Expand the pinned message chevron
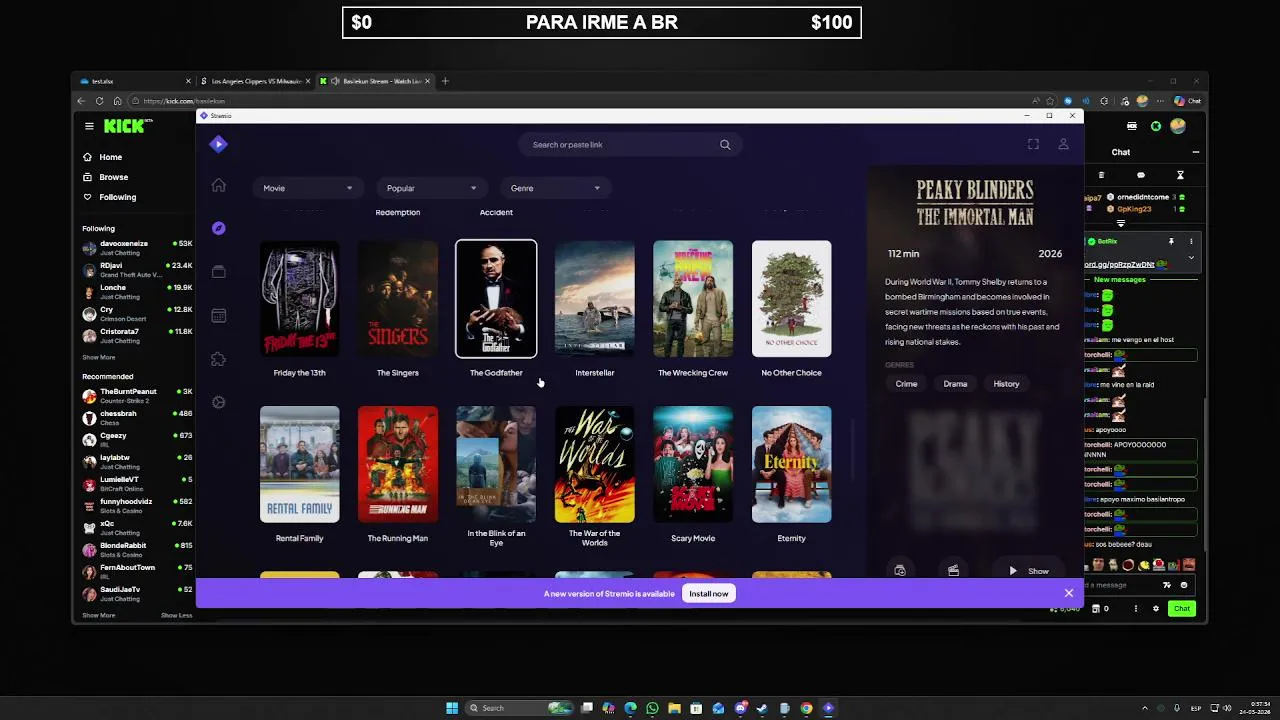The image size is (1280, 720). point(1190,257)
